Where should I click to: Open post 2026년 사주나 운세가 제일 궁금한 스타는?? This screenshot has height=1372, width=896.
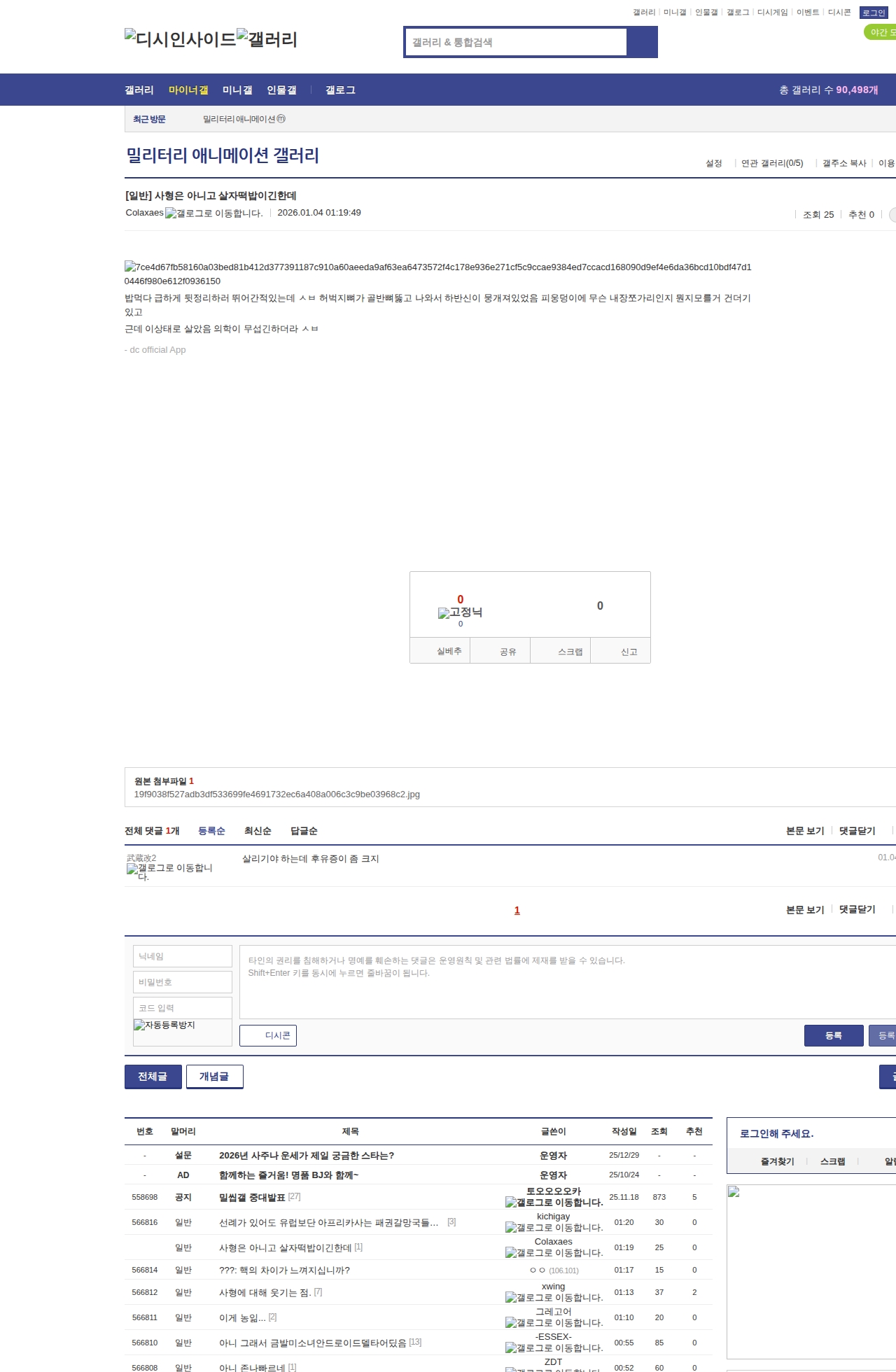[307, 1156]
